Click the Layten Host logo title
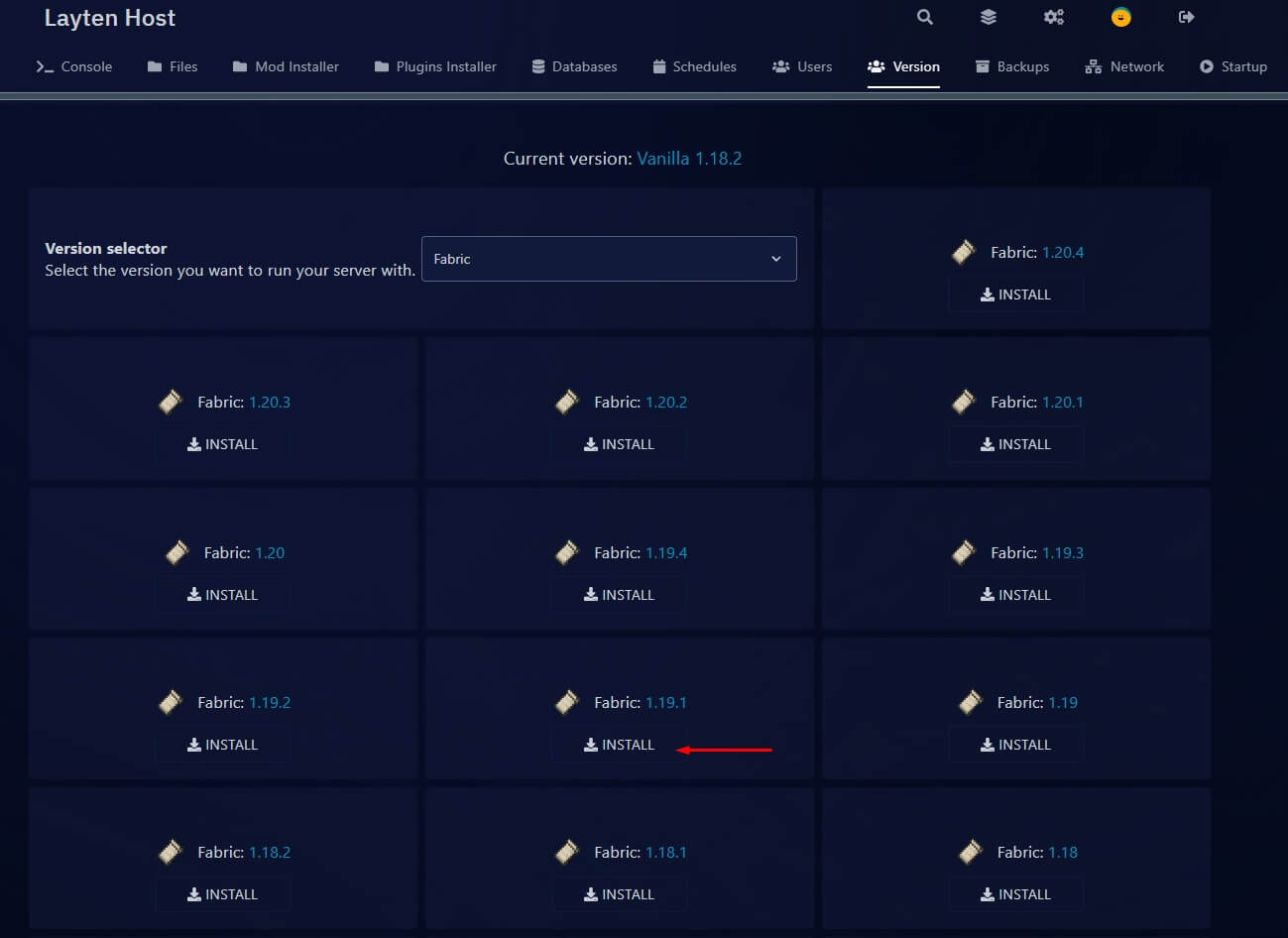 tap(110, 18)
